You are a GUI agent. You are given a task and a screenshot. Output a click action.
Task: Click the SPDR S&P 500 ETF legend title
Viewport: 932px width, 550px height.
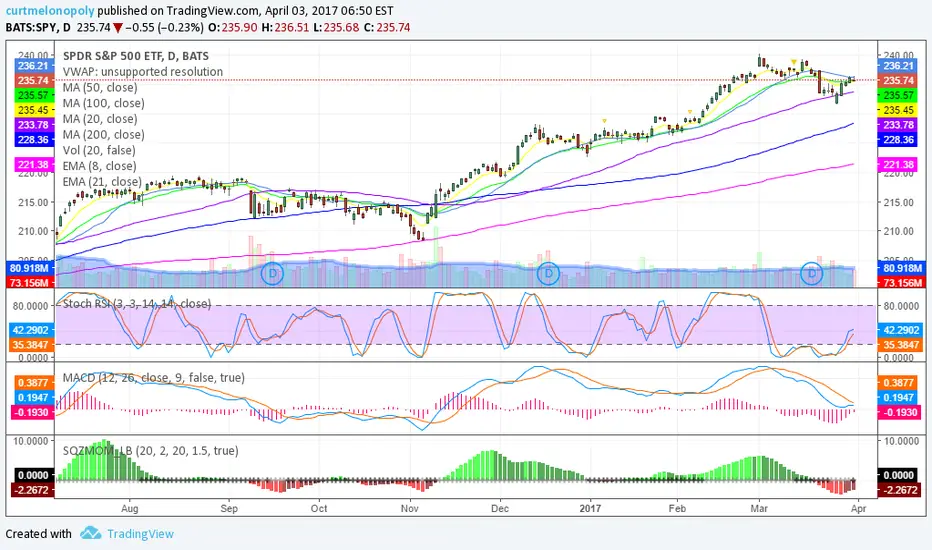pos(136,56)
